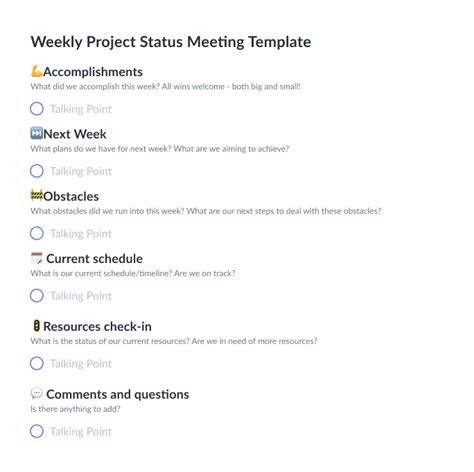Click the Talking Point field under Resources check-in
The width and height of the screenshot is (474, 472).
coord(81,364)
